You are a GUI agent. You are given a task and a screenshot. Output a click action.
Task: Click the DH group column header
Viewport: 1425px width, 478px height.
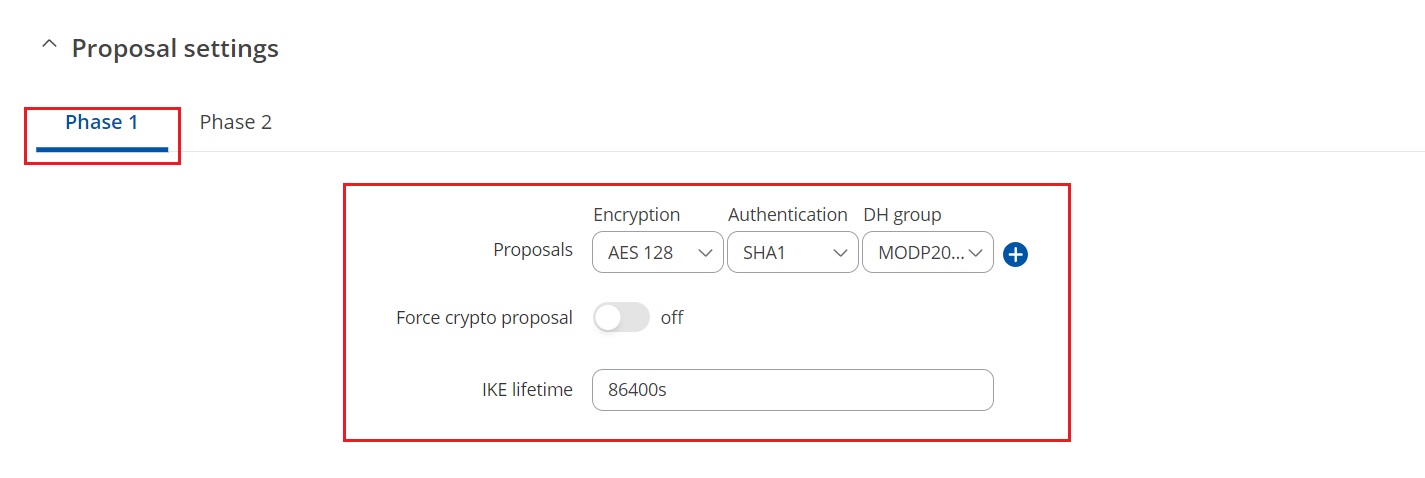coord(902,215)
